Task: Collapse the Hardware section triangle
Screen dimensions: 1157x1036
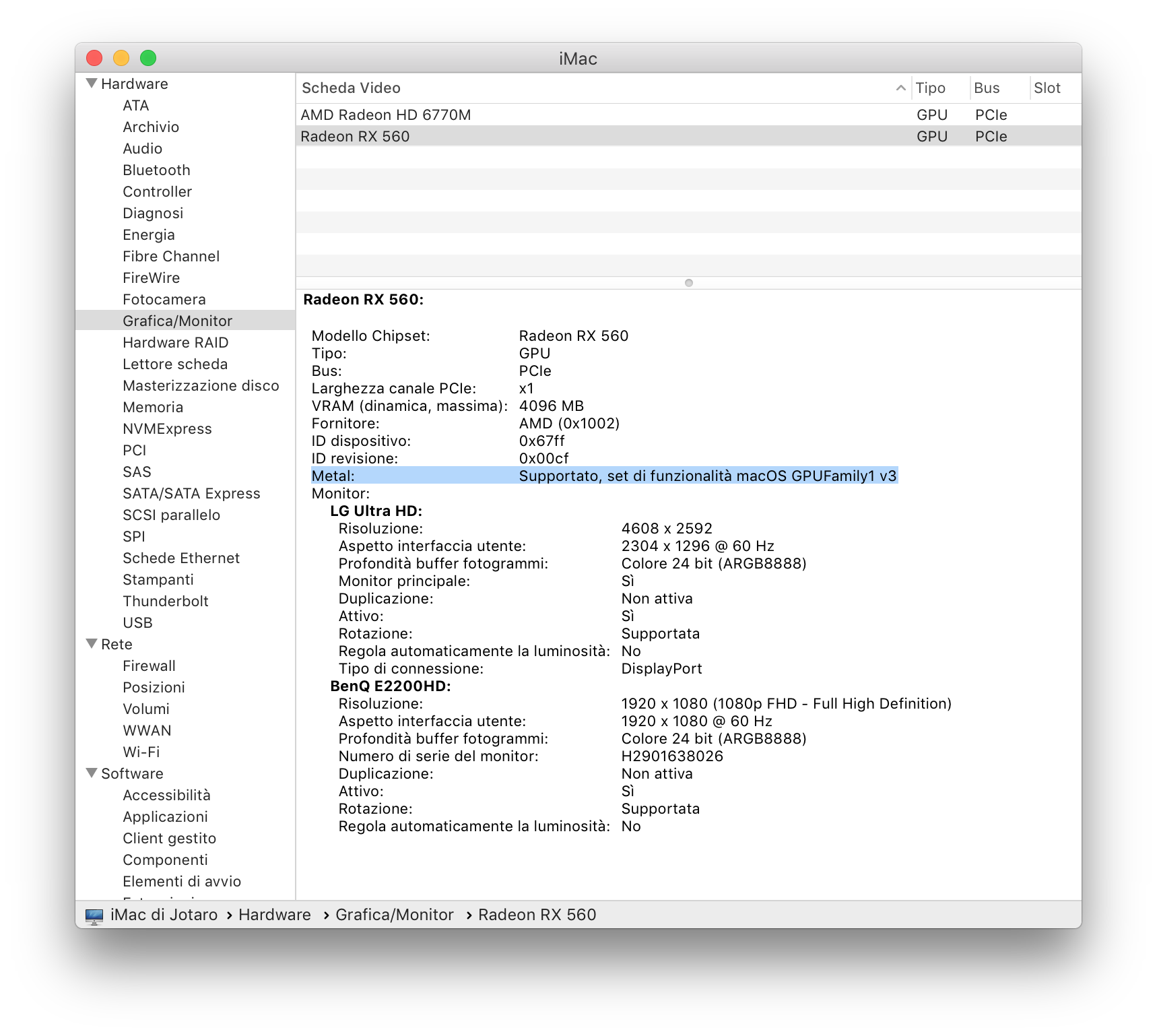Action: [92, 84]
